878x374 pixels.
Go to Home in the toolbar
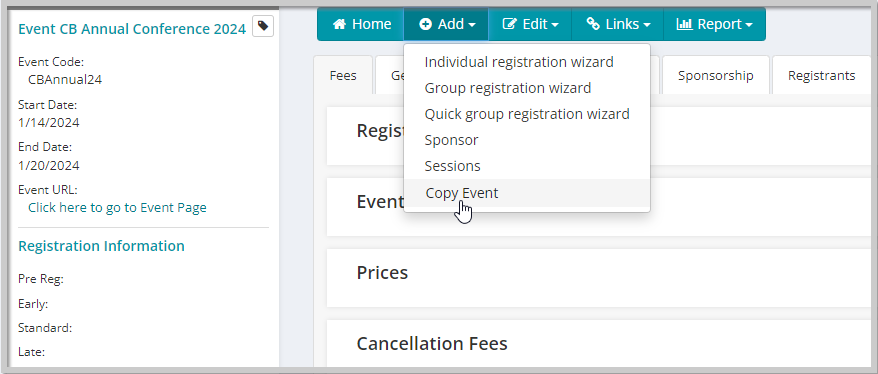[361, 24]
